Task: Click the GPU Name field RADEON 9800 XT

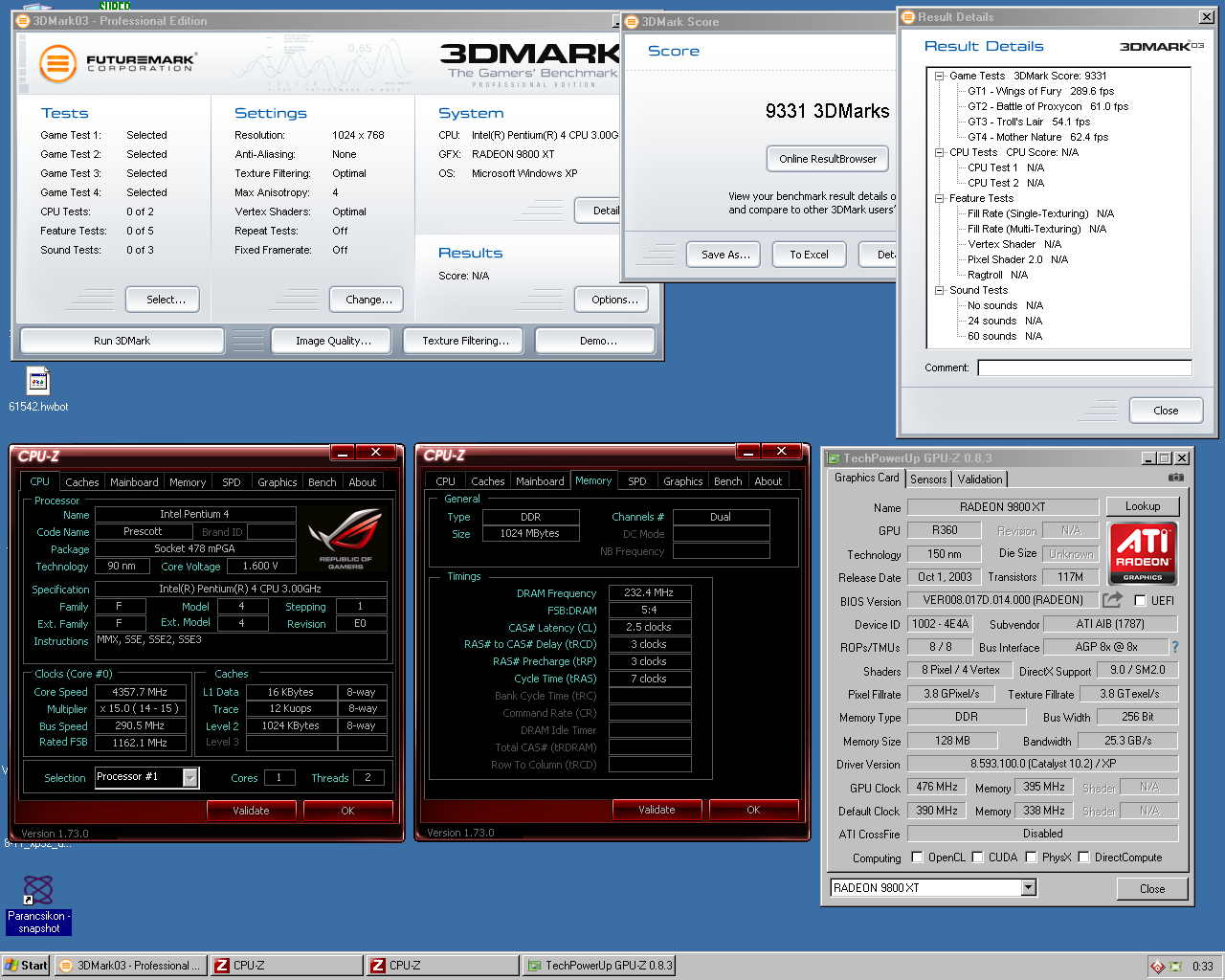Action: 1003,507
